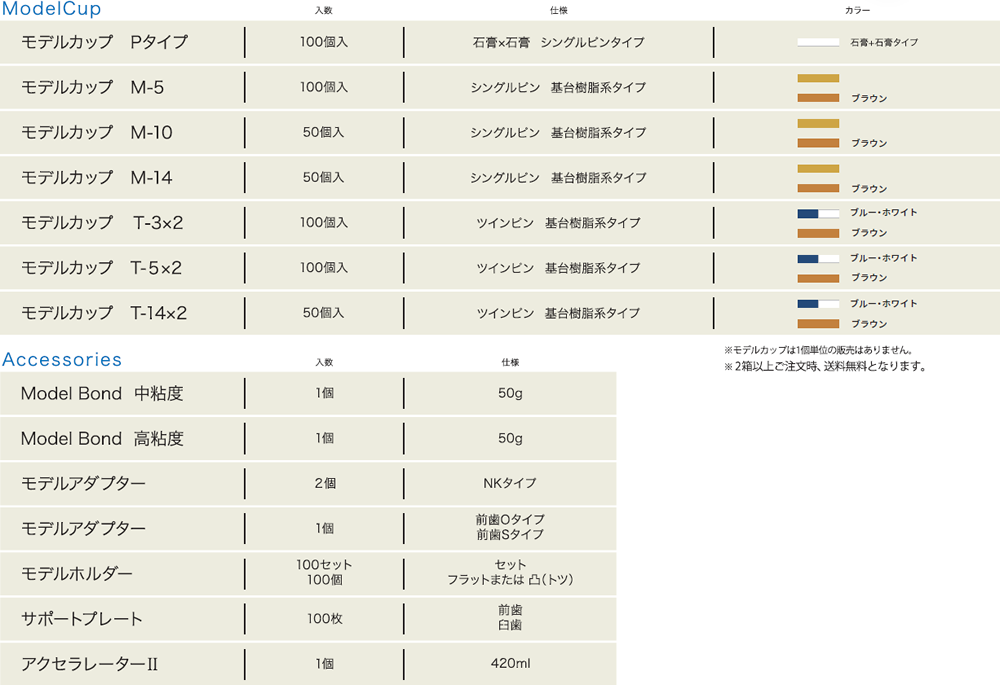
Task: Click the Accessories section heading
Action: click(x=62, y=360)
